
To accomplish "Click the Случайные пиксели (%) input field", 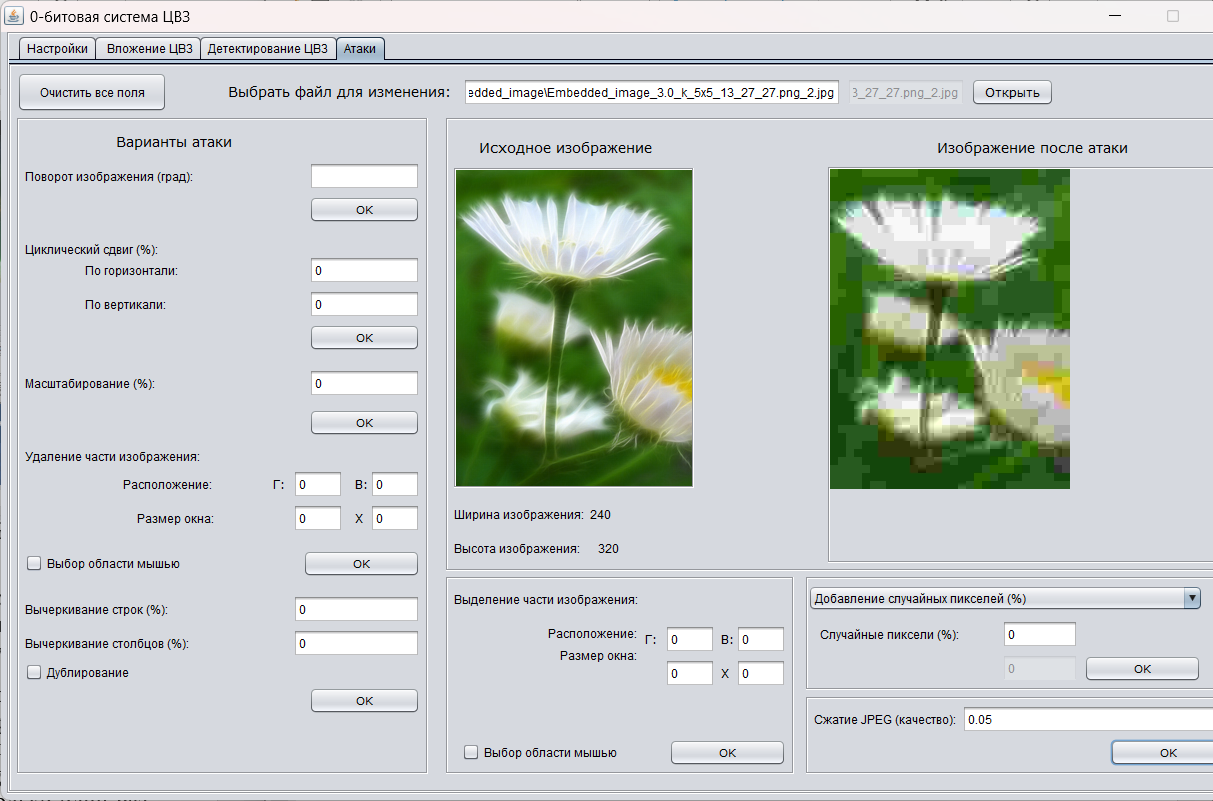I will [1040, 634].
